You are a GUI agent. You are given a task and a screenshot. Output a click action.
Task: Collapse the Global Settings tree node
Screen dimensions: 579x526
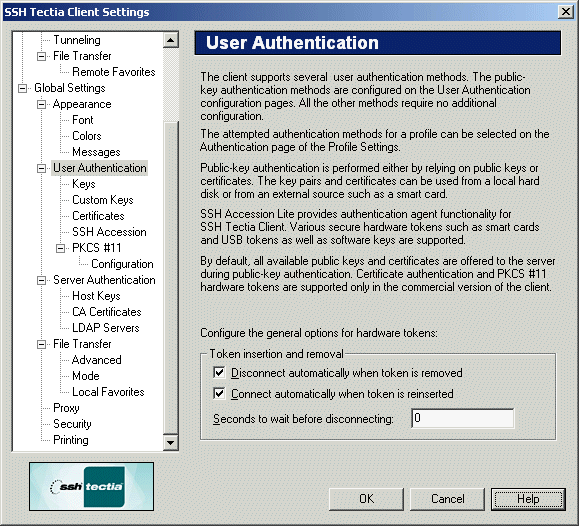point(23,88)
